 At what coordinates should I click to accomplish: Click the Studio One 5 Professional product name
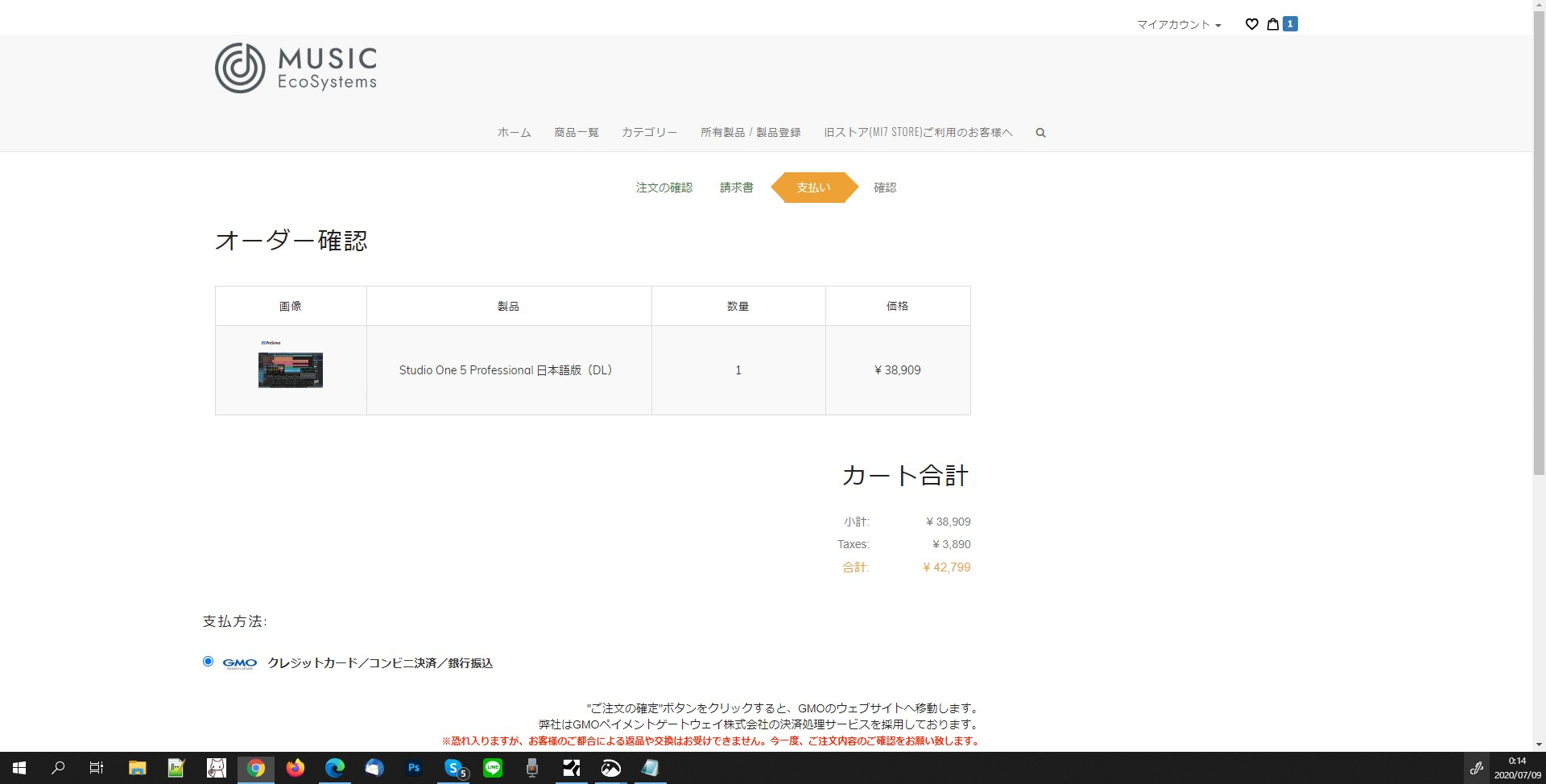tap(506, 370)
